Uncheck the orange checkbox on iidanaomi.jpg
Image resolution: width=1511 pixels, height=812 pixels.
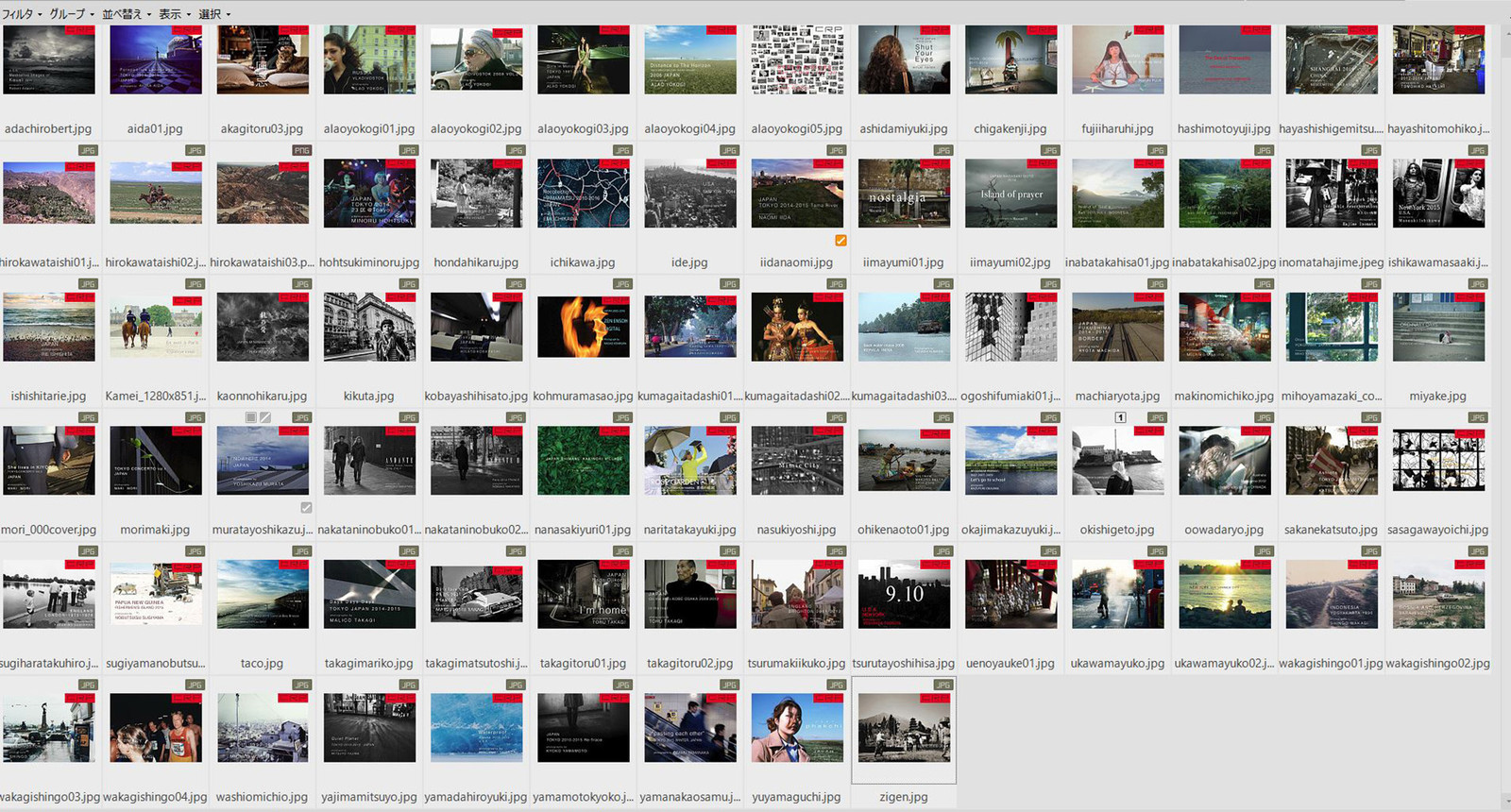(x=840, y=241)
